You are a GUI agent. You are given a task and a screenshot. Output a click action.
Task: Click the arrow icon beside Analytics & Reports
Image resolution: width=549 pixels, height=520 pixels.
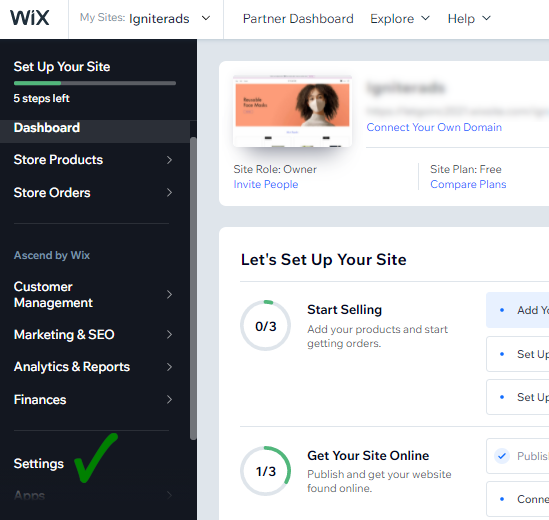[169, 367]
